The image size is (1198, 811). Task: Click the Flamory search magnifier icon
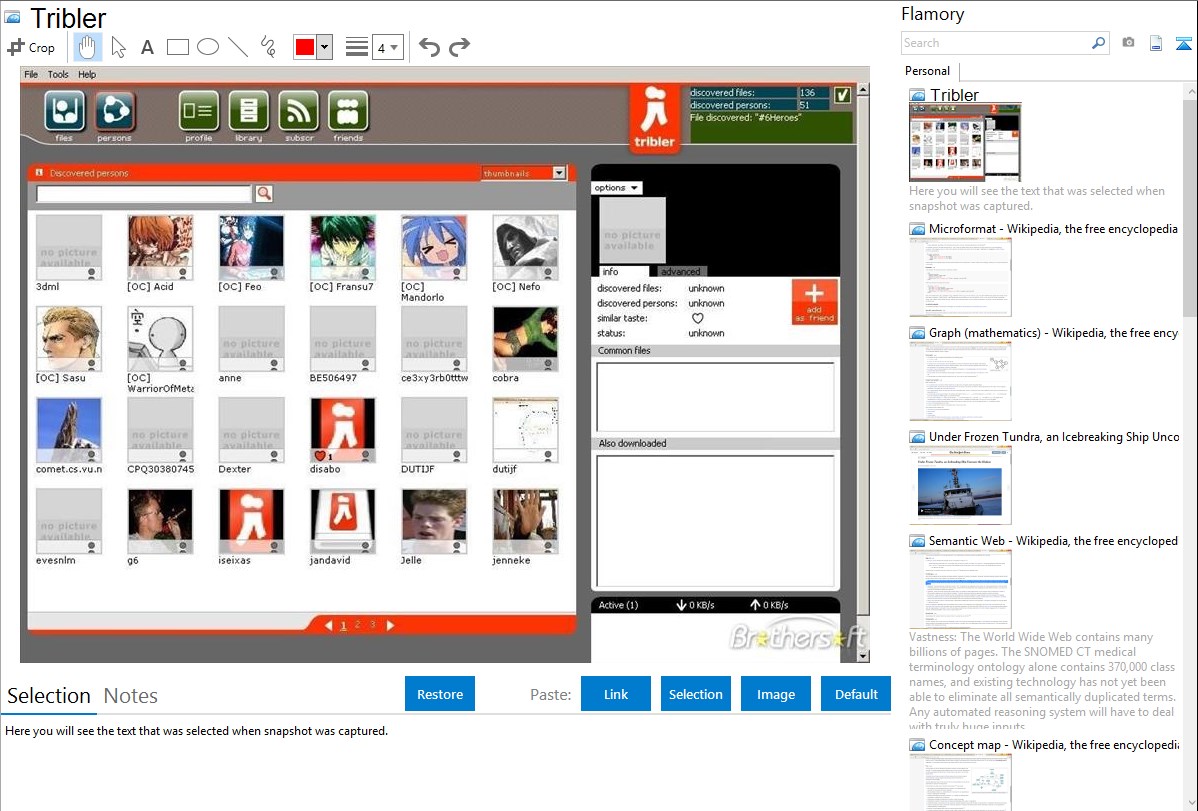(x=1099, y=43)
